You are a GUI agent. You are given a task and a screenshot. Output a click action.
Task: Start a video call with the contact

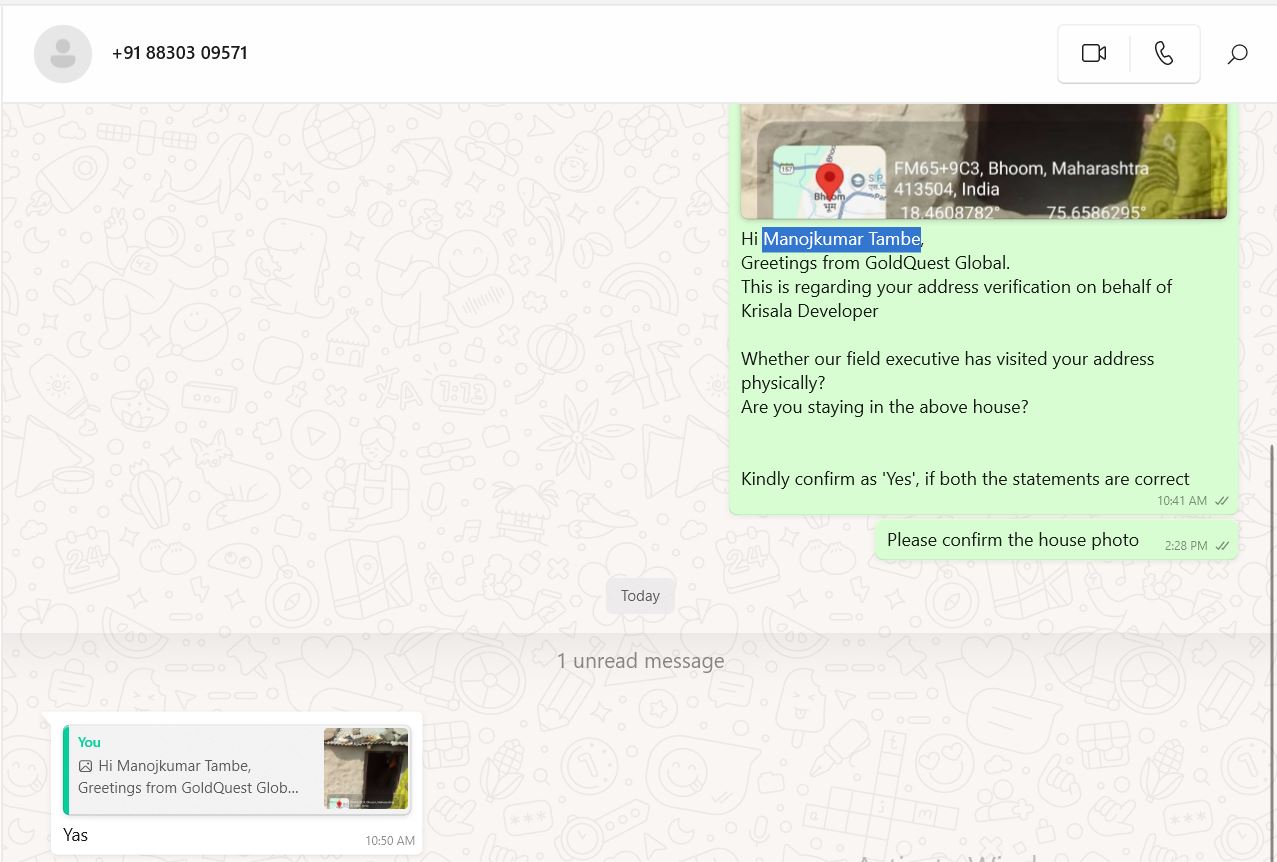[x=1094, y=53]
